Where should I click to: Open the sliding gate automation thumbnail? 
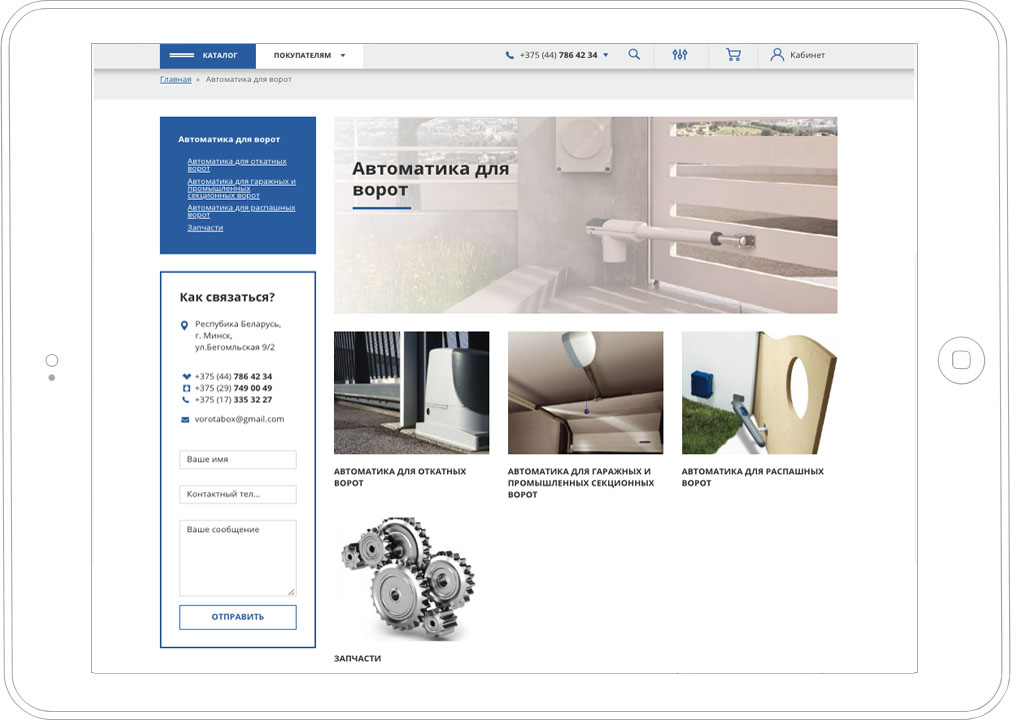411,393
